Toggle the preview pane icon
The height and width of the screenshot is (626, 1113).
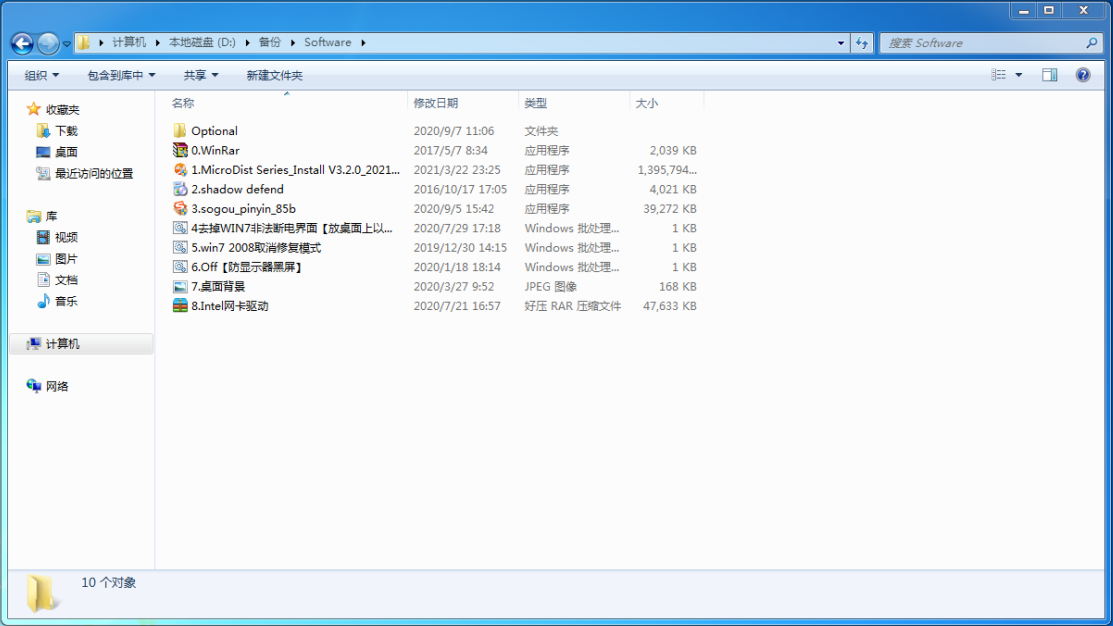pos(1049,75)
